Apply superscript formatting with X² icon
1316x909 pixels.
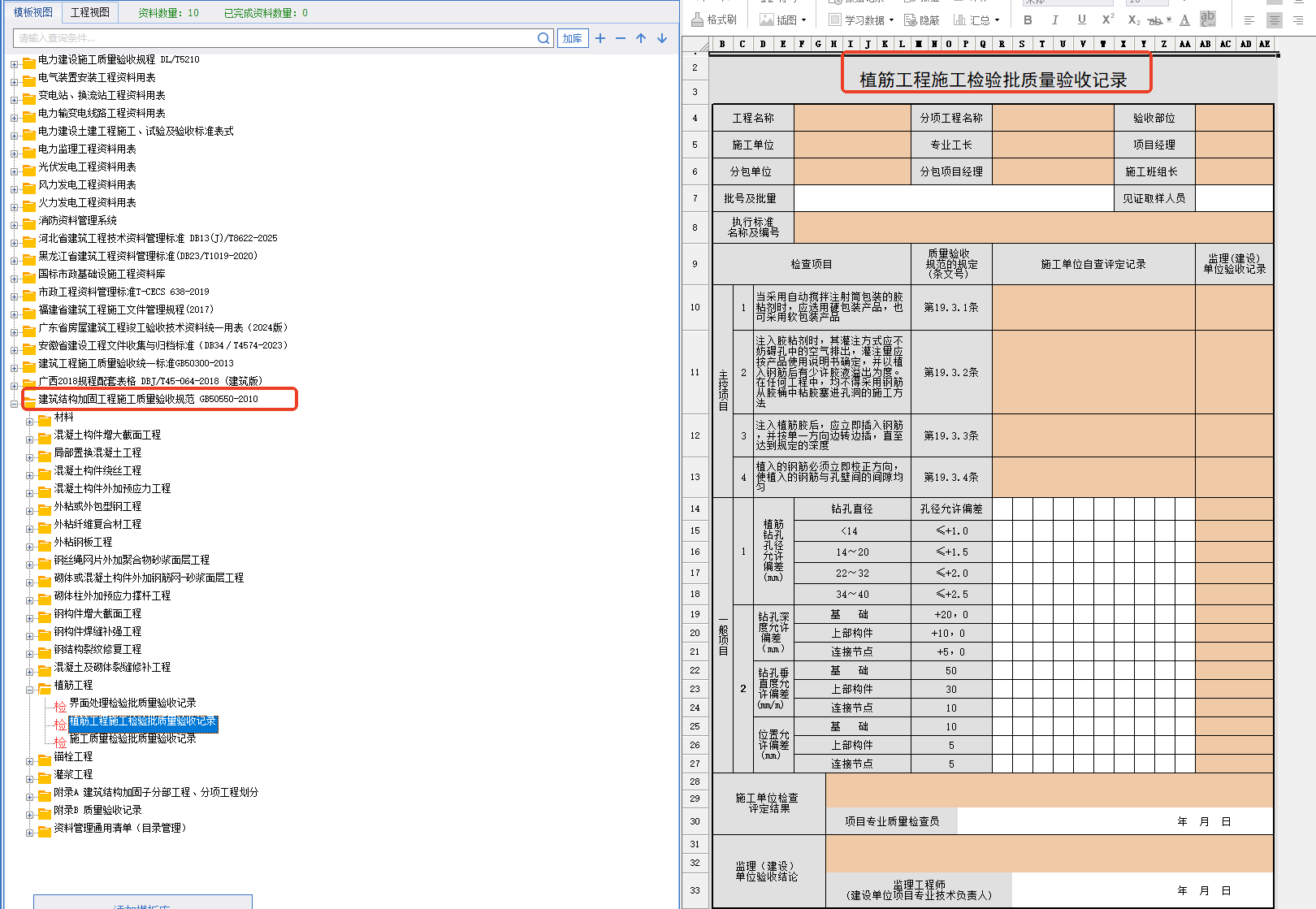1107,19
